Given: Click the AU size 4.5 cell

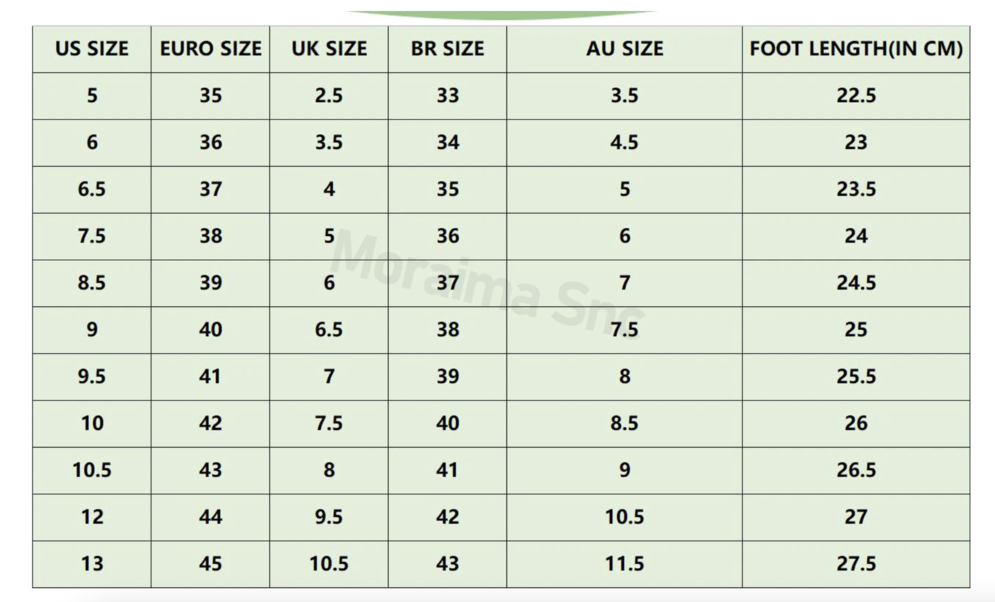Looking at the screenshot, I should coord(624,143).
